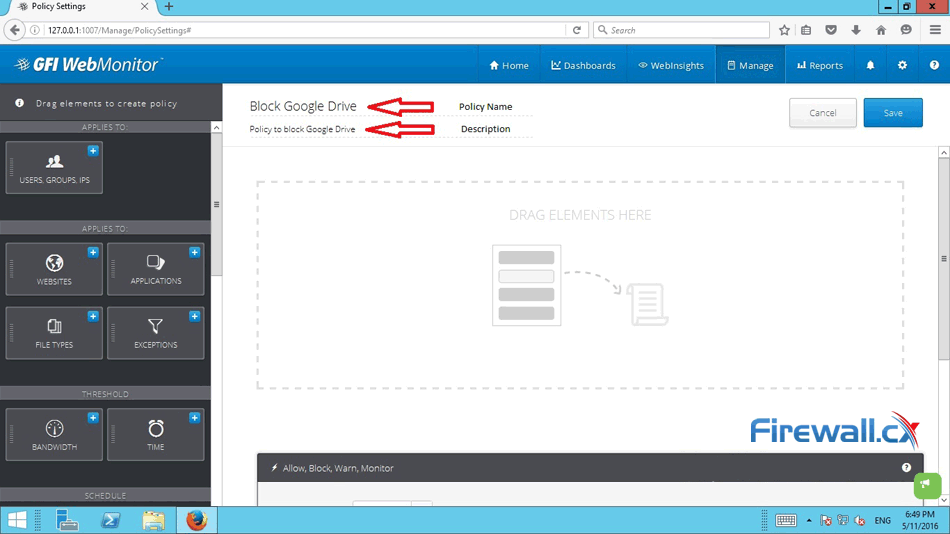Screen dimensions: 950x534
Task: Click the plus on Bandwidth tile
Action: [x=93, y=418]
